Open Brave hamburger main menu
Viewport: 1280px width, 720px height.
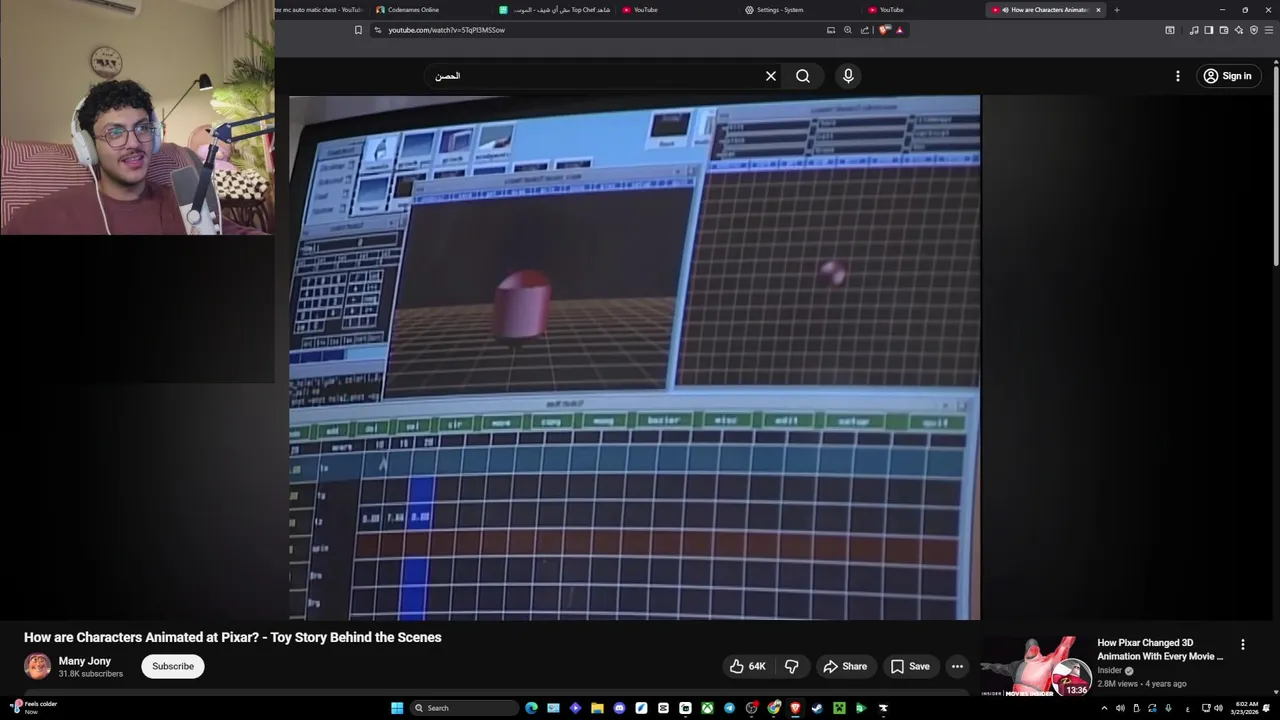click(x=1268, y=30)
